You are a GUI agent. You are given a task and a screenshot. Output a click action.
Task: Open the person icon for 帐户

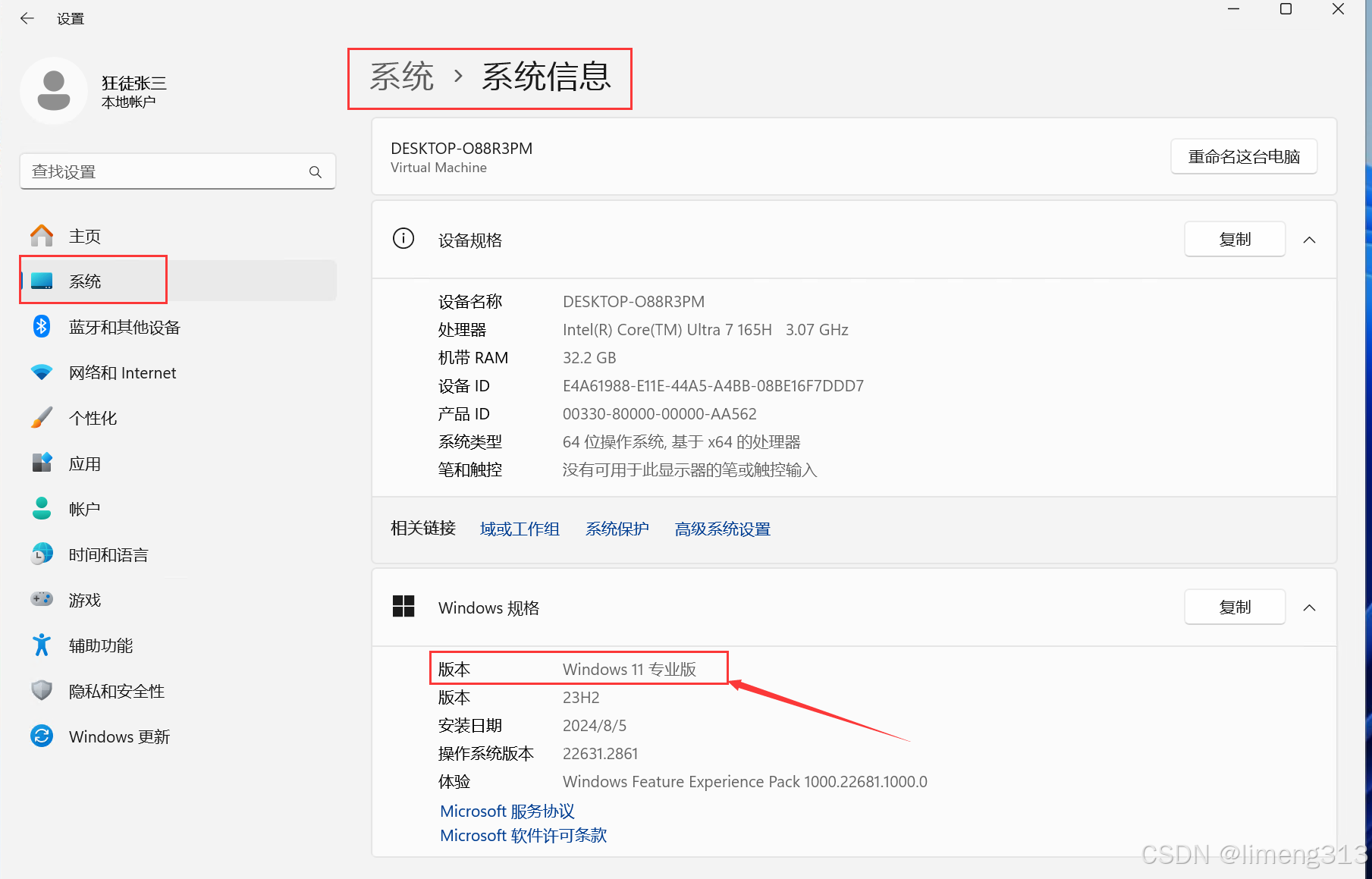pyautogui.click(x=42, y=508)
